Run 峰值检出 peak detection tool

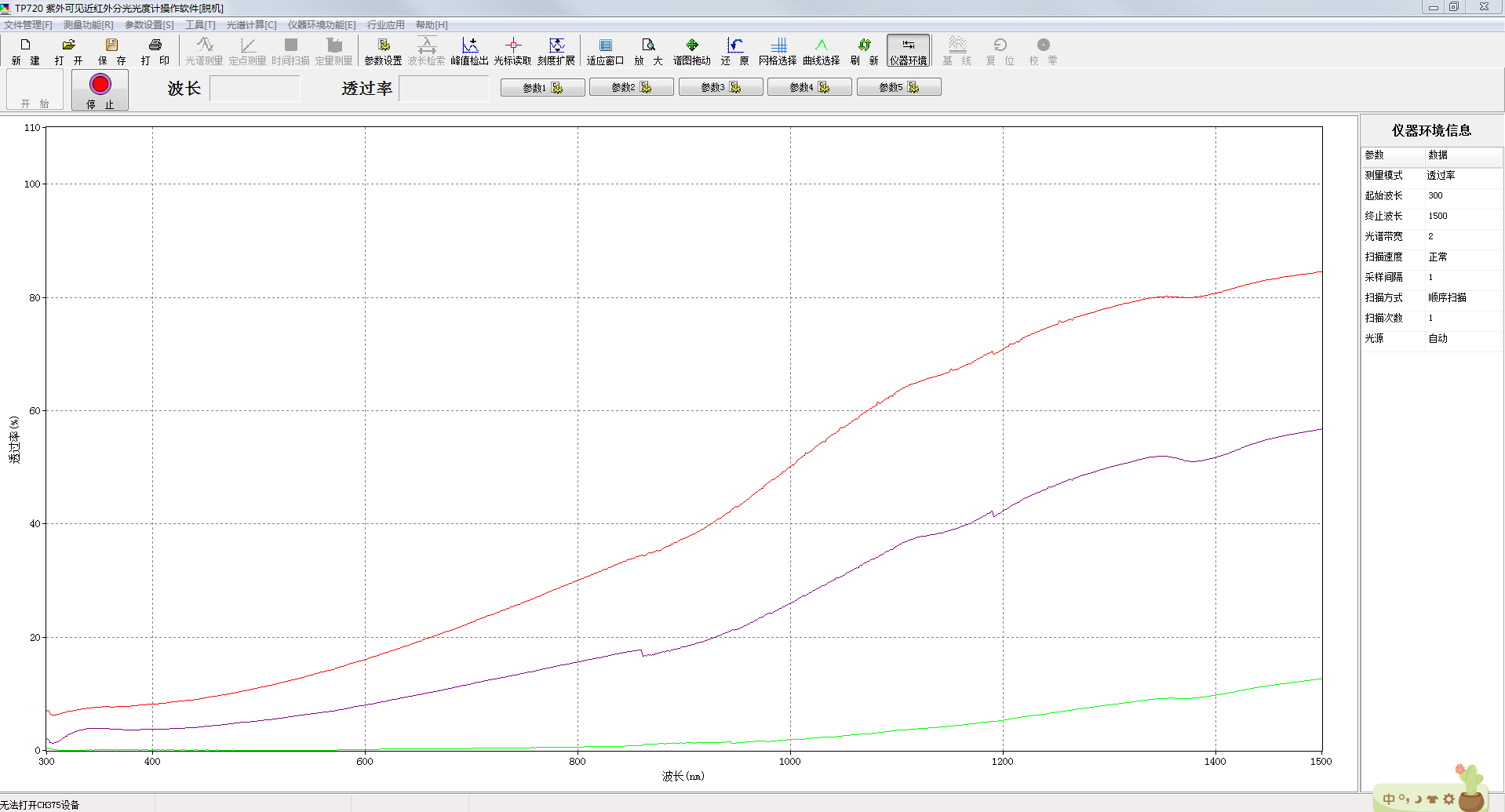click(x=469, y=51)
